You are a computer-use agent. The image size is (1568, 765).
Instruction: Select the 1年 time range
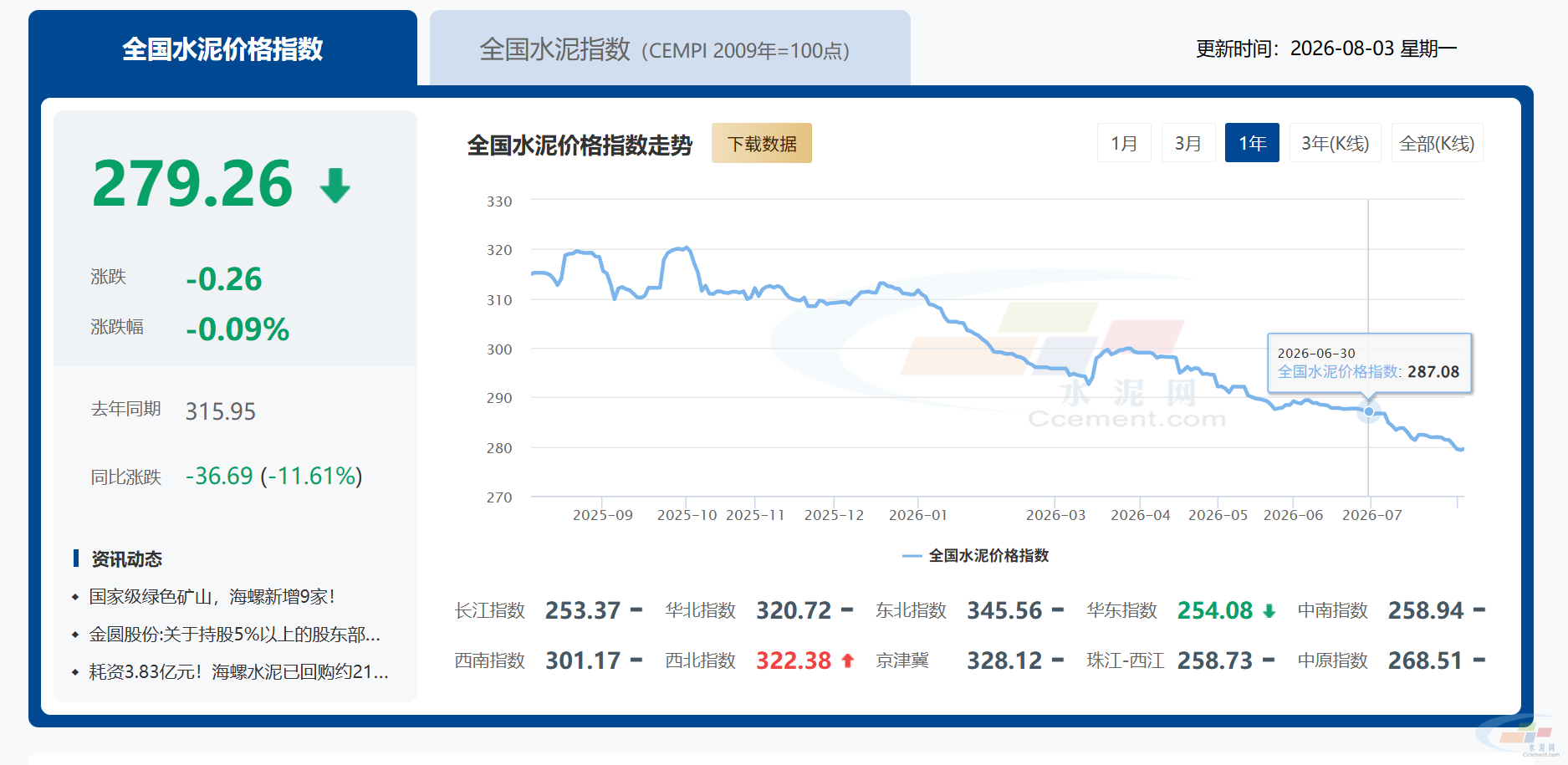1252,143
